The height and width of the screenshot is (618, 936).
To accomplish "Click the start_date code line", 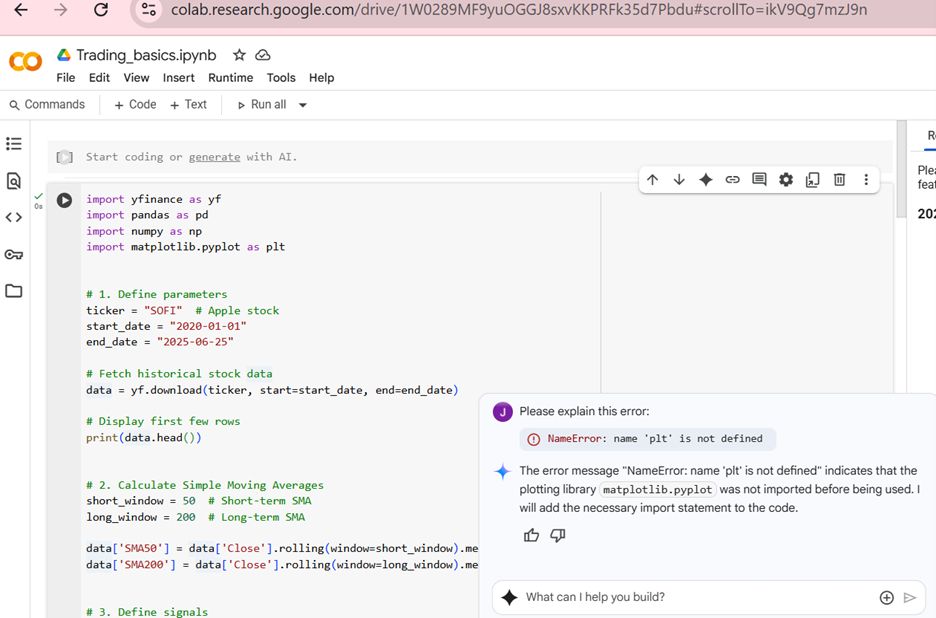I will [166, 326].
